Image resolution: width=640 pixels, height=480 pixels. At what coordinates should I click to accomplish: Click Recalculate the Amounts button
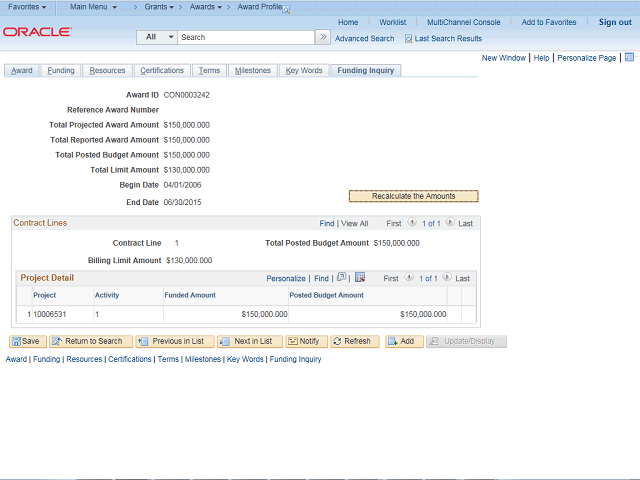(413, 196)
